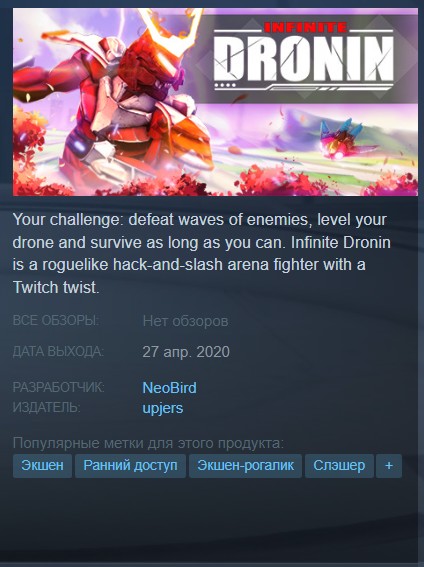Click the Twitch twist text in description

click(x=56, y=287)
